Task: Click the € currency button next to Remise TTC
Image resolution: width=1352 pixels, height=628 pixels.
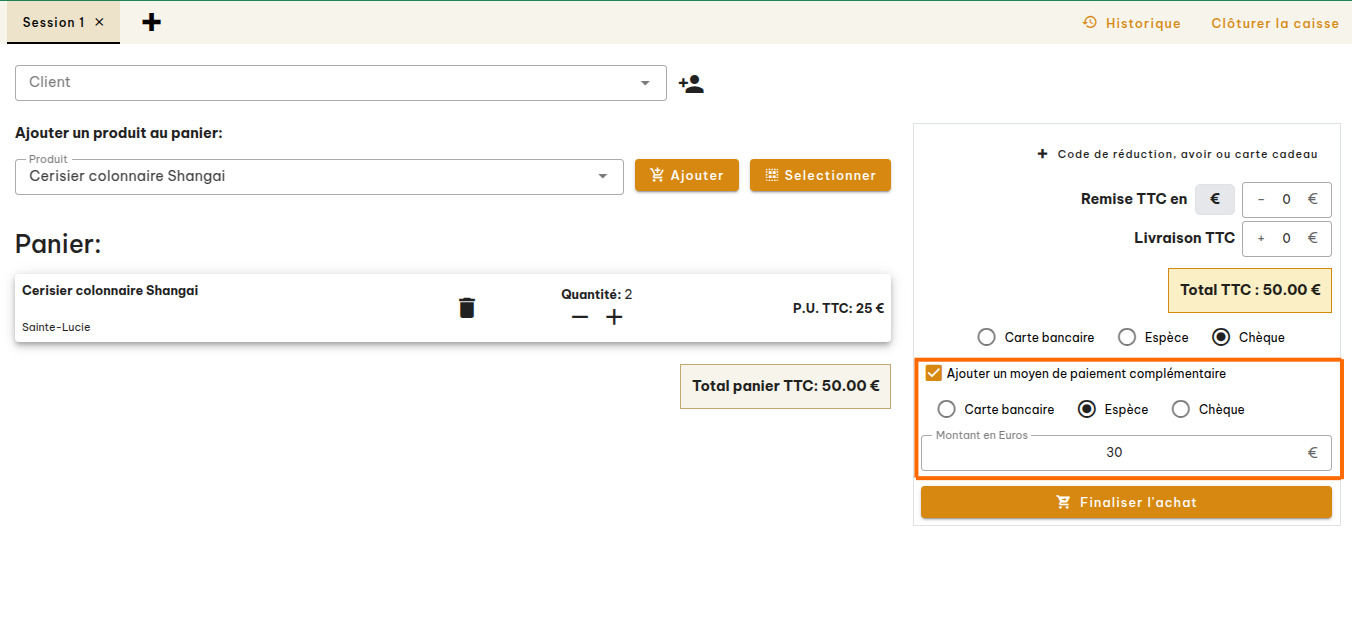Action: click(1214, 199)
